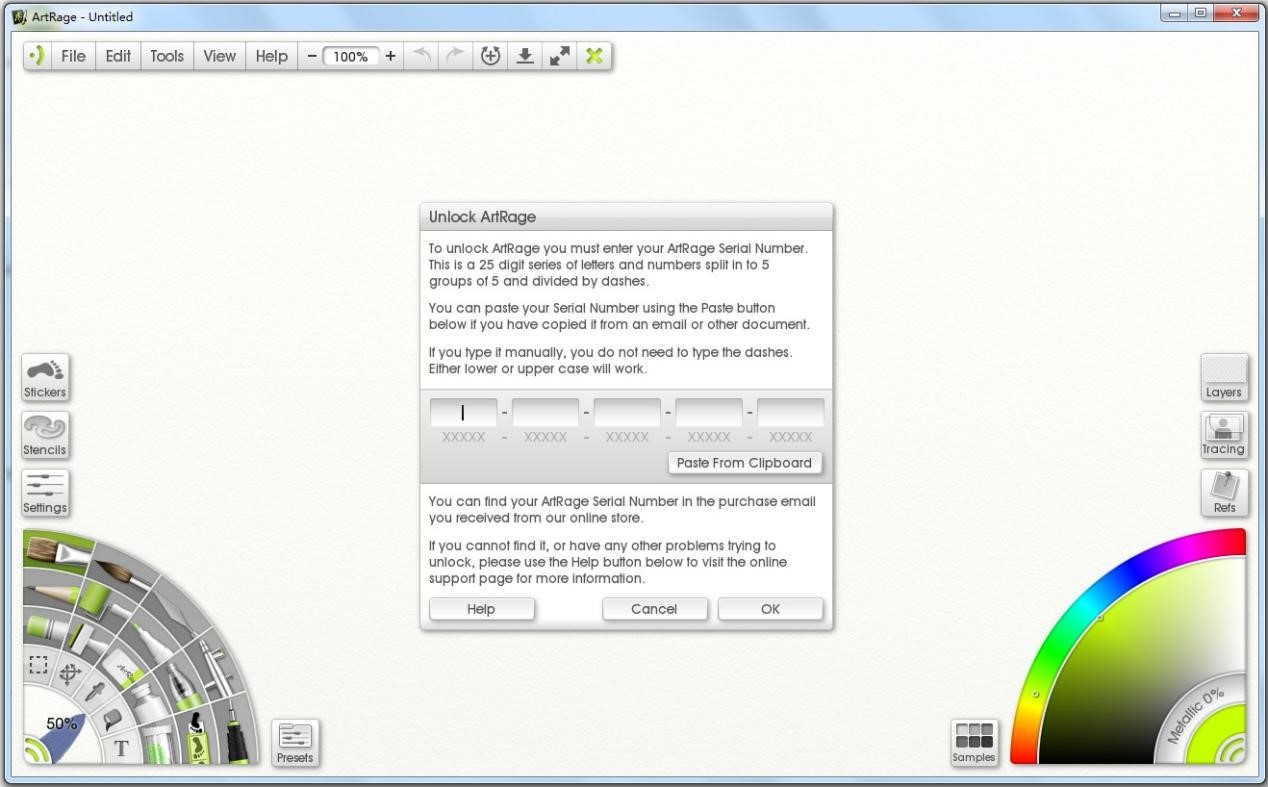Open the View menu
This screenshot has height=787, width=1268.
coord(220,56)
